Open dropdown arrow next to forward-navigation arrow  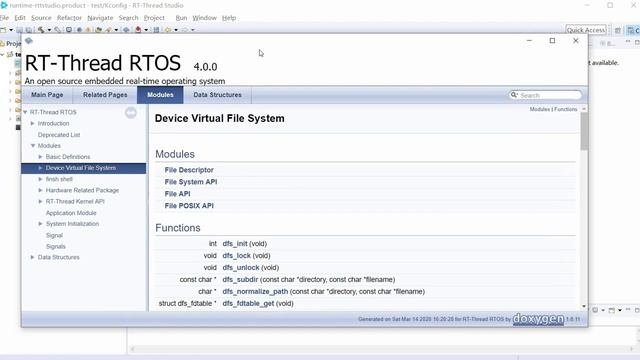click(193, 30)
